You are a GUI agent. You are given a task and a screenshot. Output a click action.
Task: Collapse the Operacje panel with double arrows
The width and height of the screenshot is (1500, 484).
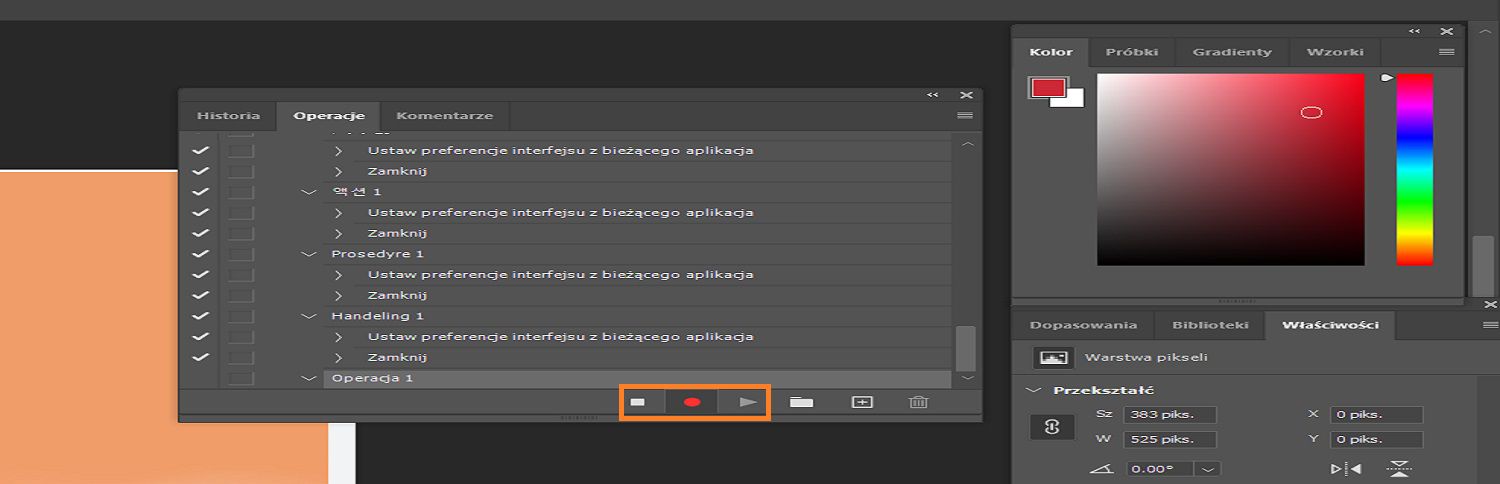[933, 95]
